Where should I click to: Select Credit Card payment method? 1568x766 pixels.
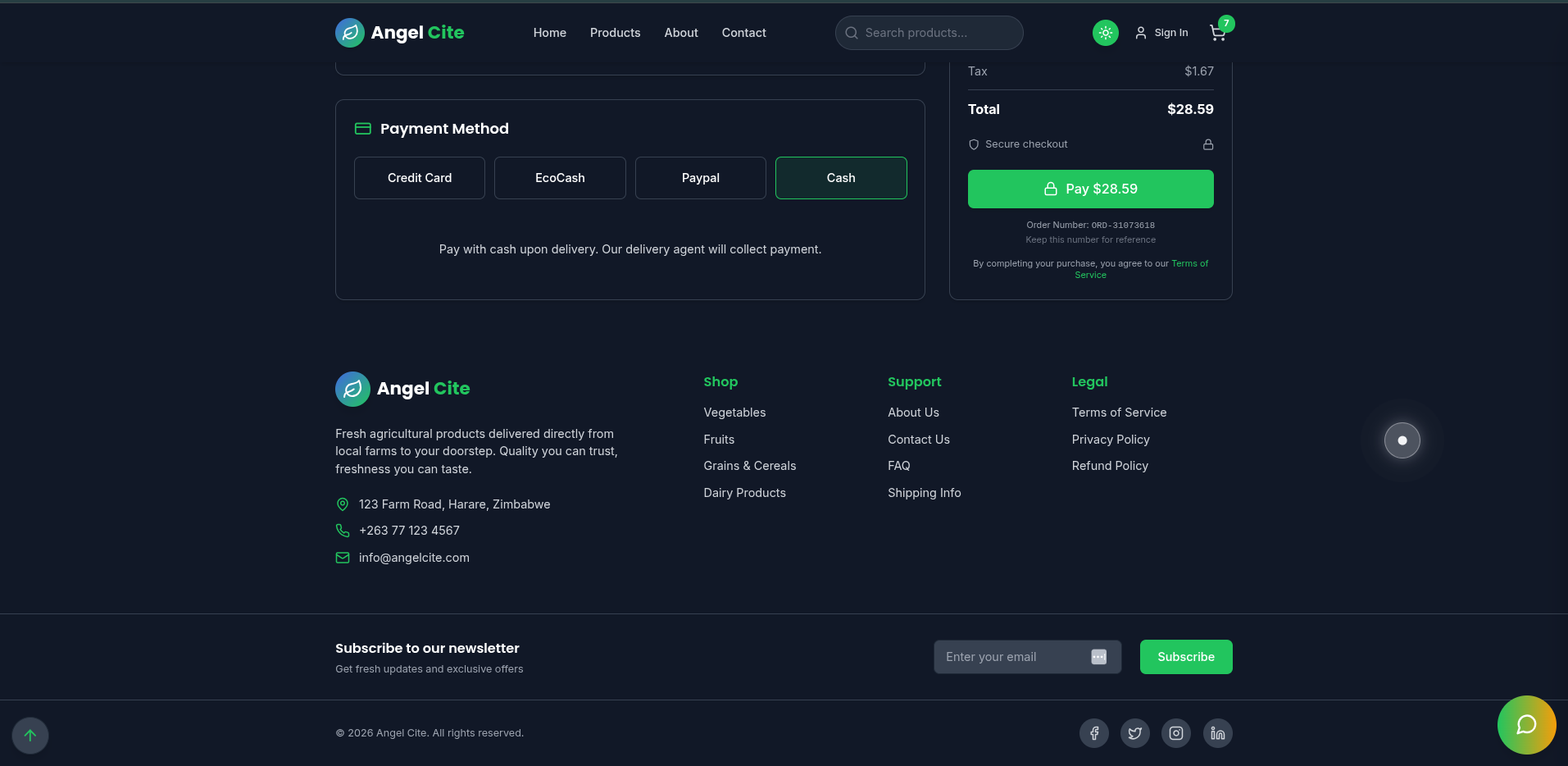pos(419,178)
